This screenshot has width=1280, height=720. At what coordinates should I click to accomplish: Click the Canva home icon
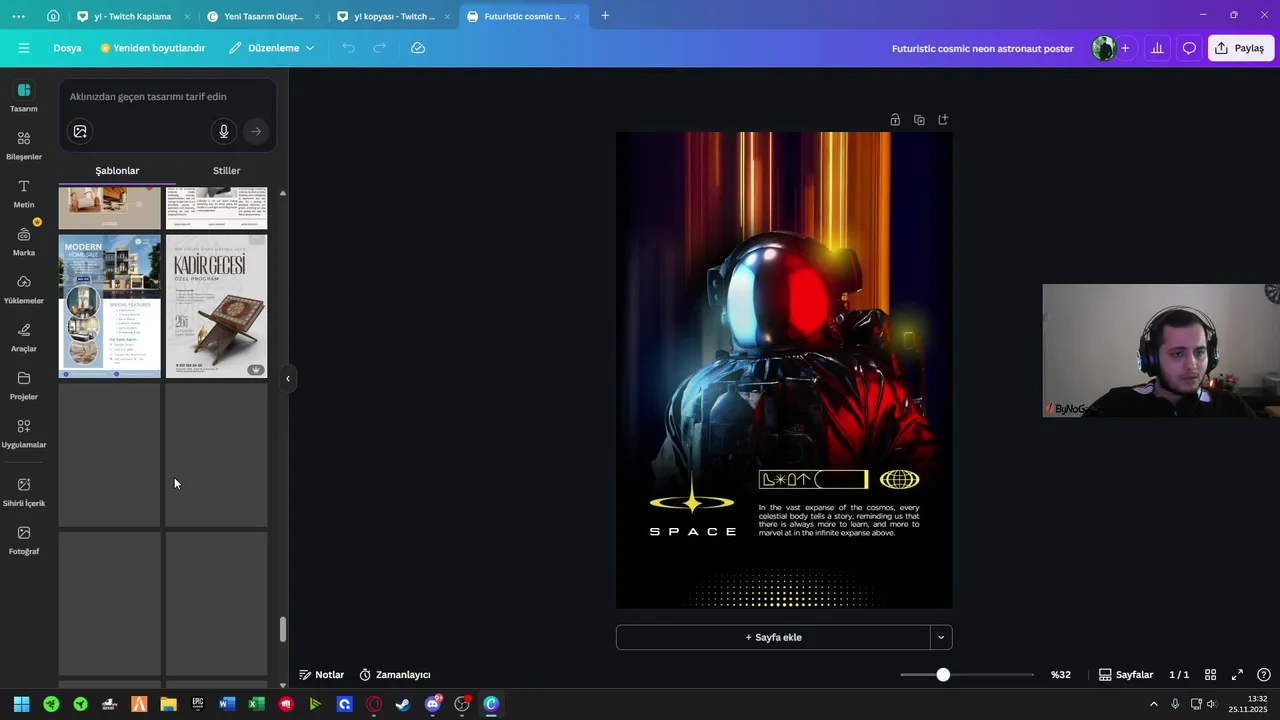[53, 16]
